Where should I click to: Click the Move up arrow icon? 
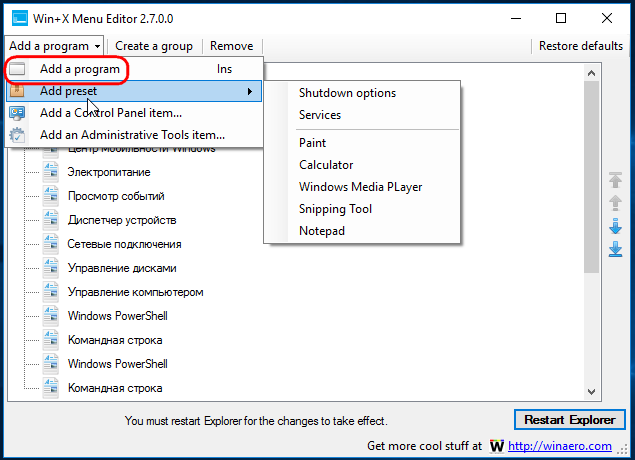coord(615,203)
